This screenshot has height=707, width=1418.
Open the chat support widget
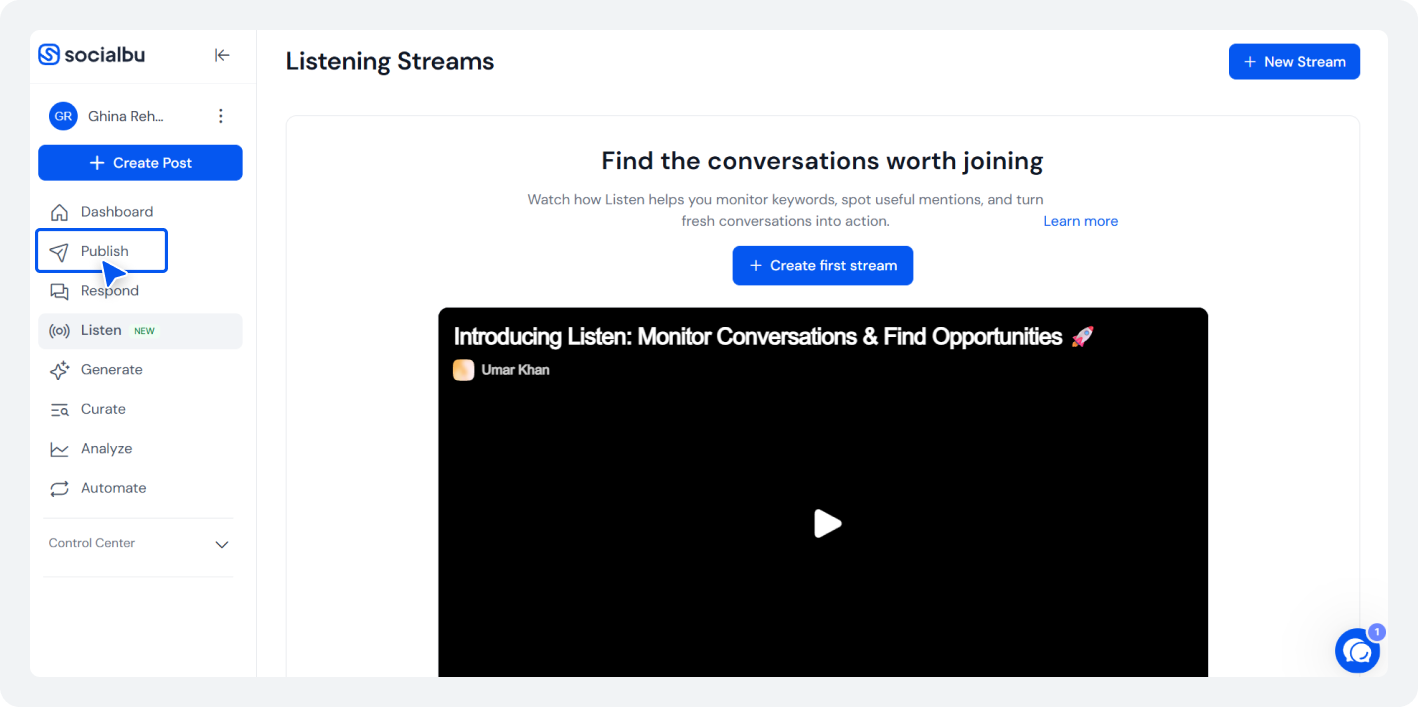[1358, 650]
